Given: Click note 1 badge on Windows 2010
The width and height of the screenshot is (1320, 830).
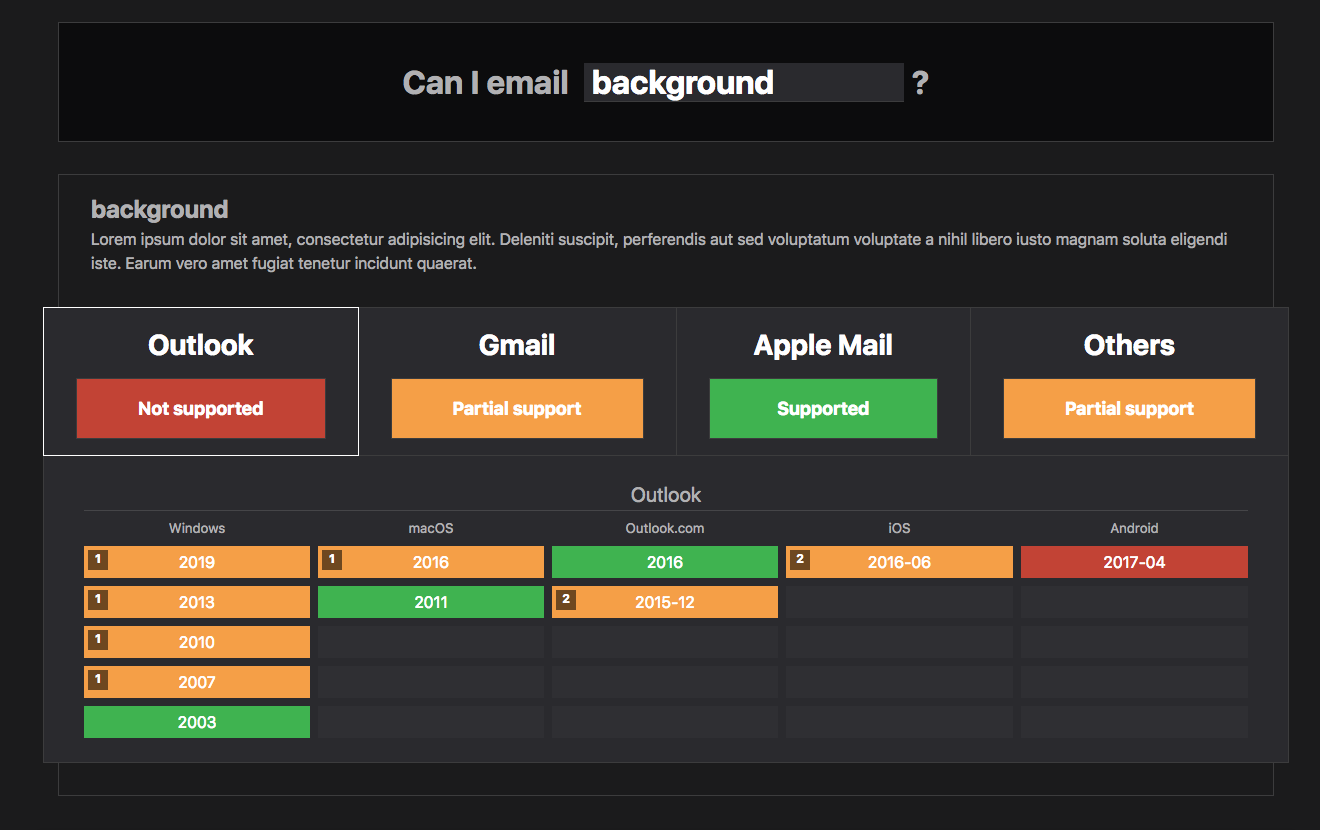Looking at the screenshot, I should 98,640.
